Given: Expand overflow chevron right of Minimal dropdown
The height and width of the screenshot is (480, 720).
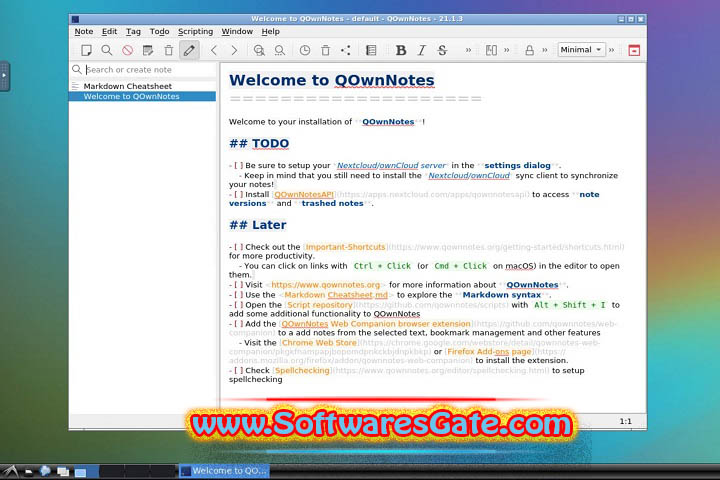Looking at the screenshot, I should [611, 50].
